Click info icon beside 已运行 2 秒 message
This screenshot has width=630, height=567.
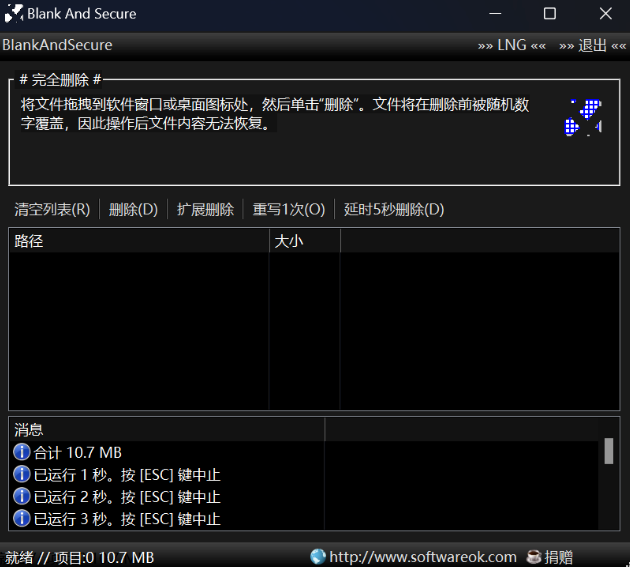pos(22,496)
